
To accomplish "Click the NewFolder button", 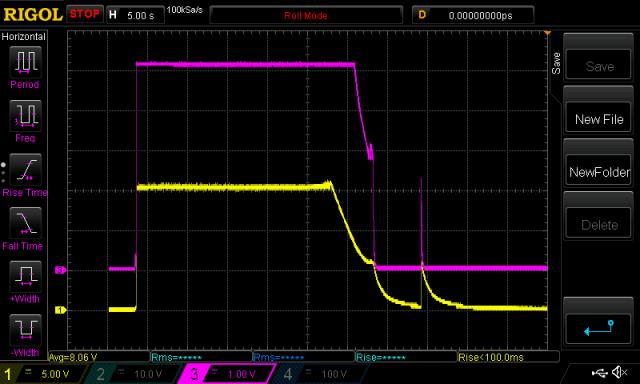I will pyautogui.click(x=599, y=172).
